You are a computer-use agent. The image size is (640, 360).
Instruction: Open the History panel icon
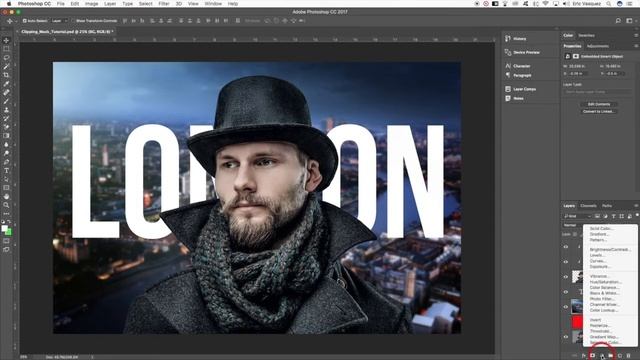point(508,38)
